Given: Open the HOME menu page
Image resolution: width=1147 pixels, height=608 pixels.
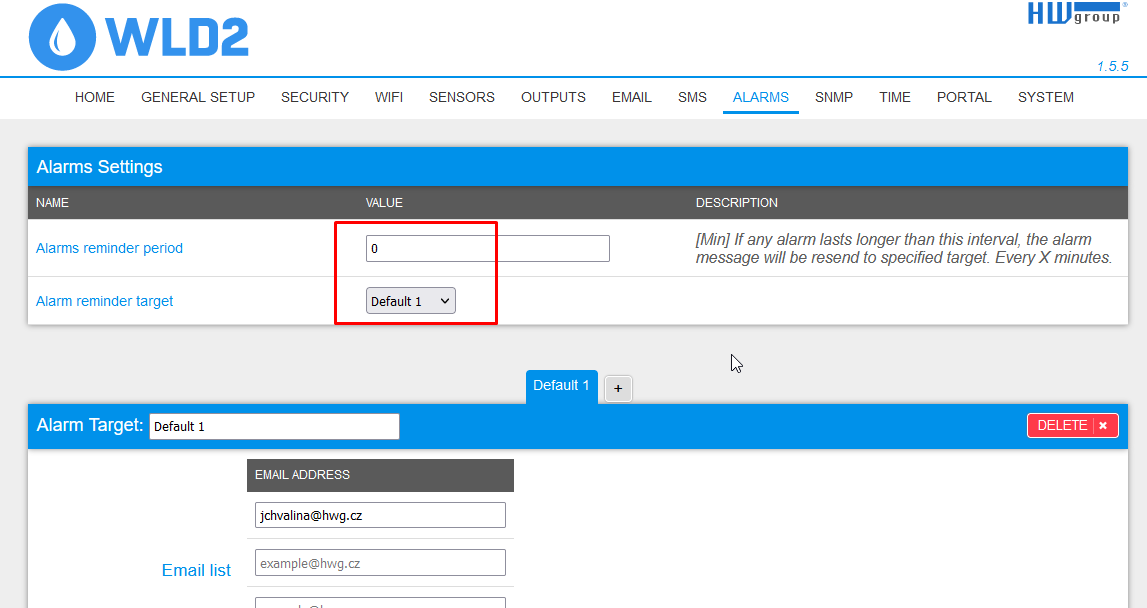Looking at the screenshot, I should [x=94, y=97].
